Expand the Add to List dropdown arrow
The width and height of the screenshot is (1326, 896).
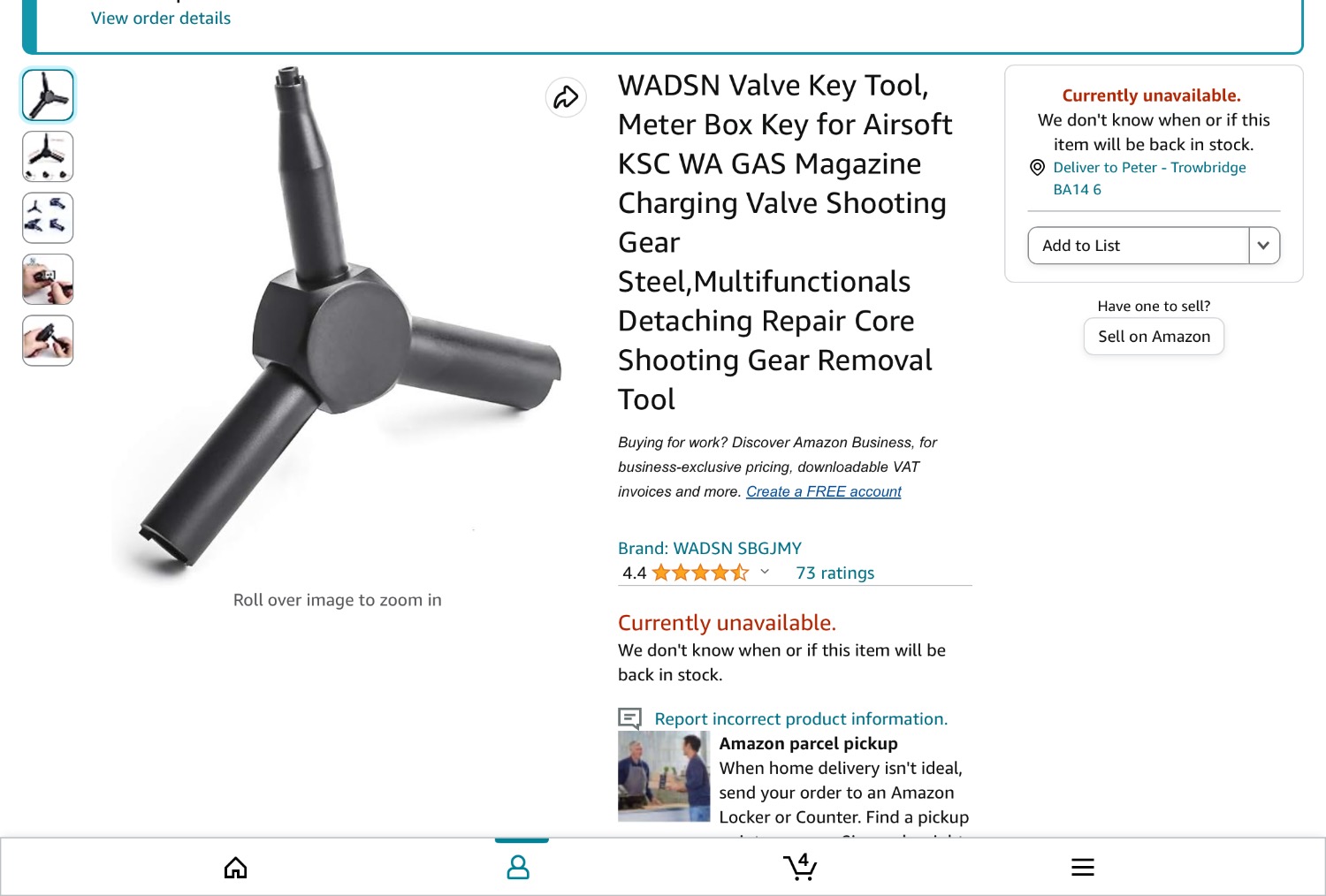pos(1264,246)
